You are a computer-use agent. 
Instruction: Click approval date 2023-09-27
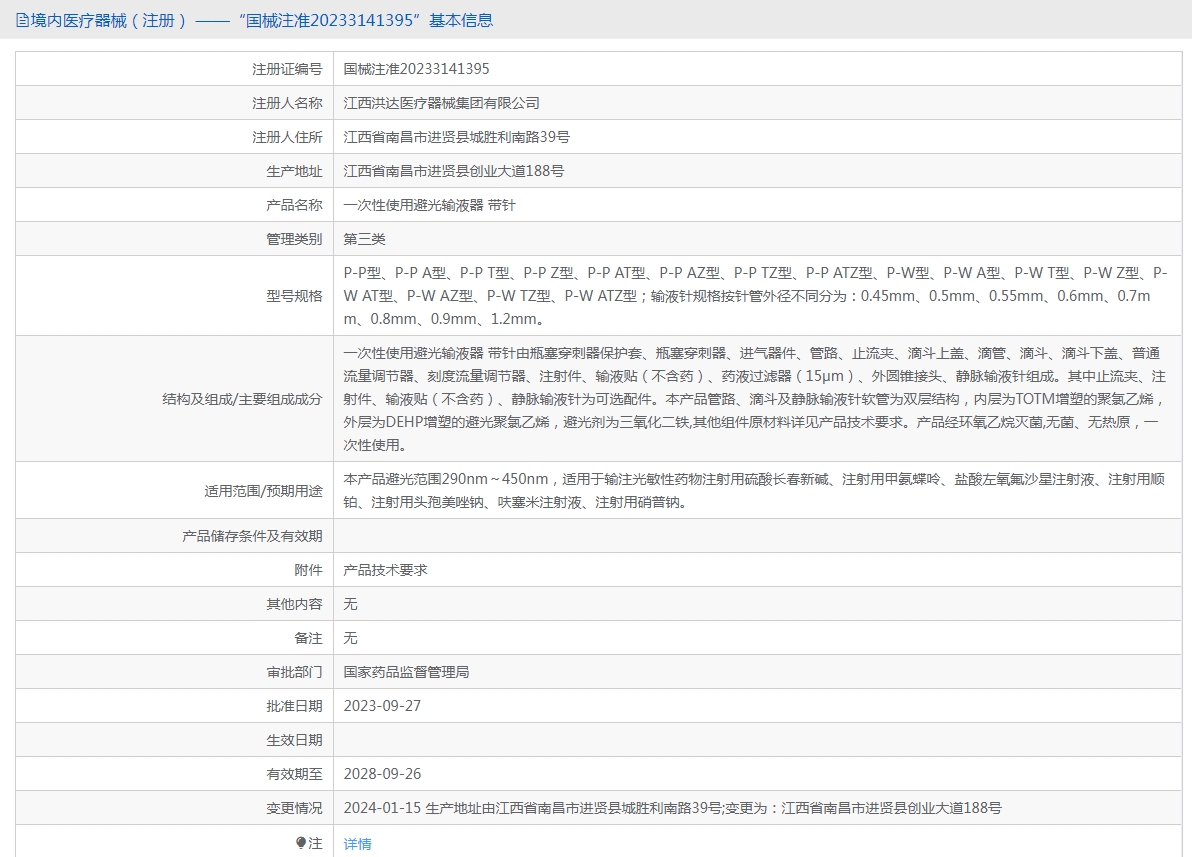coord(382,706)
